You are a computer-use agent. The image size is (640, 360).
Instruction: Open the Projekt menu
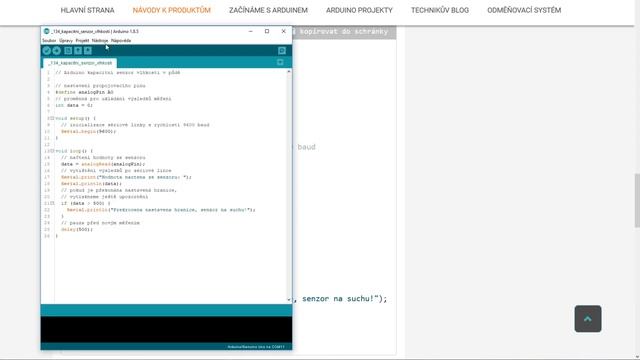tap(82, 41)
